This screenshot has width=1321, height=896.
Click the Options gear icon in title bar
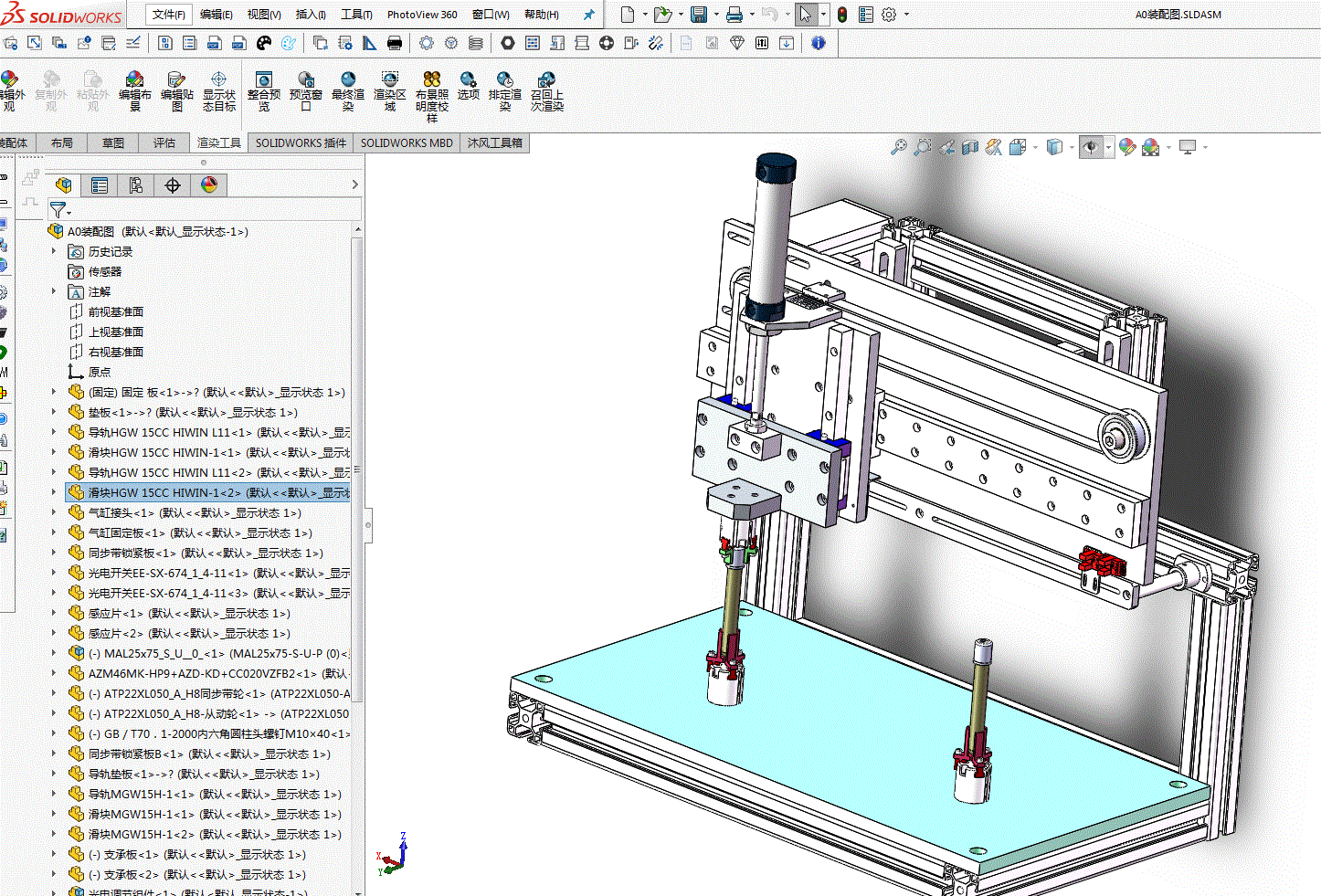point(889,15)
